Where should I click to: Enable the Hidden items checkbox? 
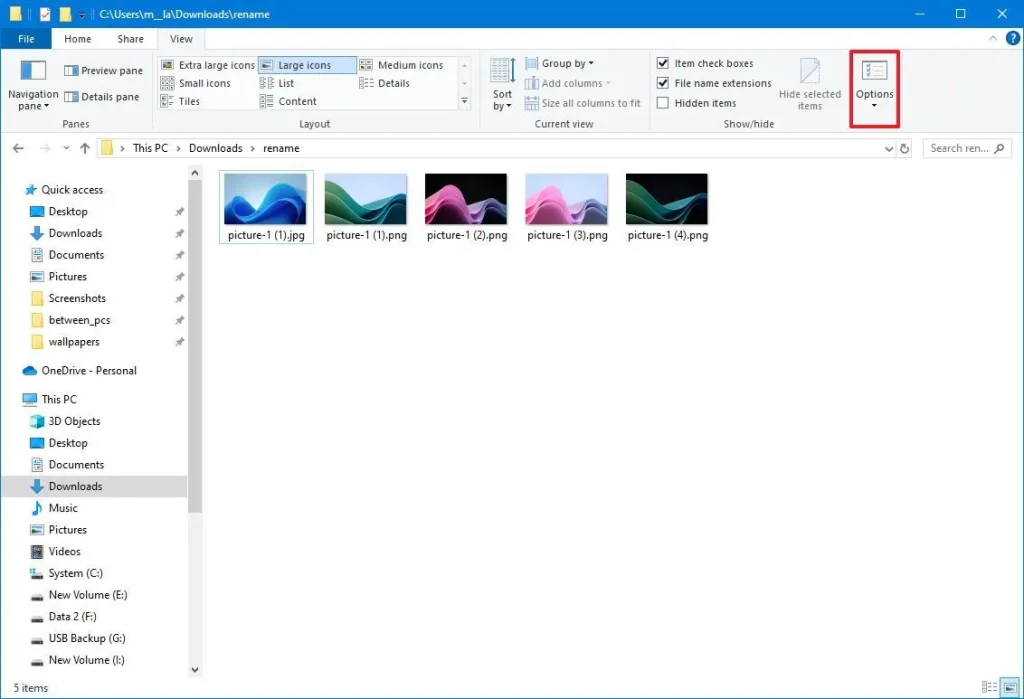click(663, 103)
